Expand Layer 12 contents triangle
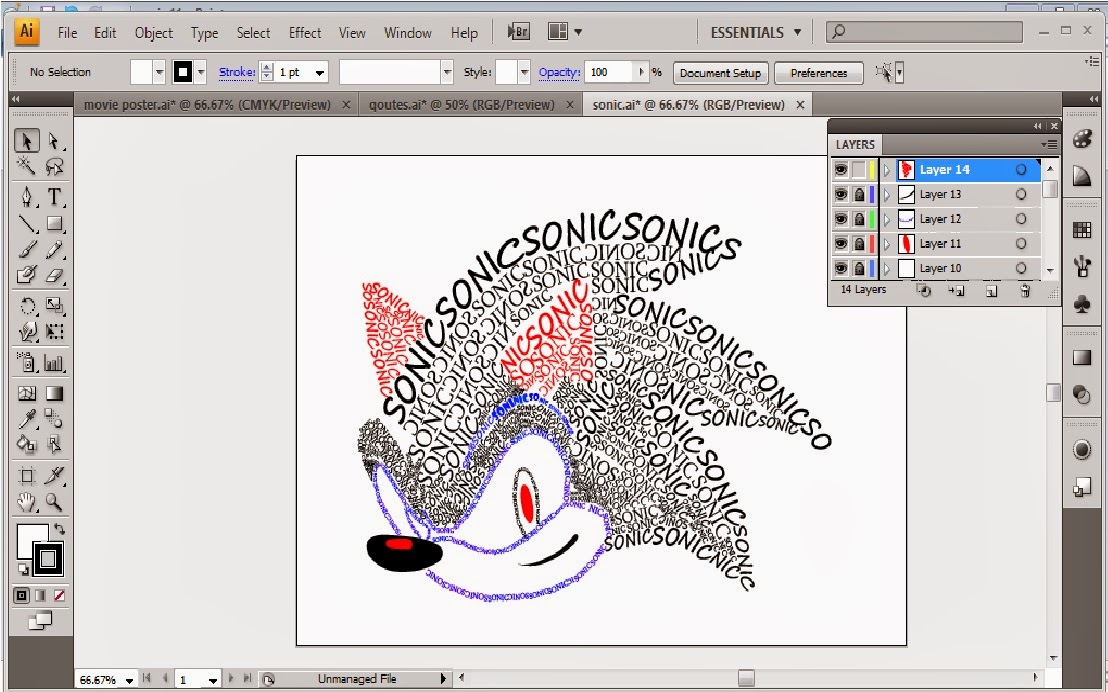Image resolution: width=1108 pixels, height=692 pixels. 887,219
